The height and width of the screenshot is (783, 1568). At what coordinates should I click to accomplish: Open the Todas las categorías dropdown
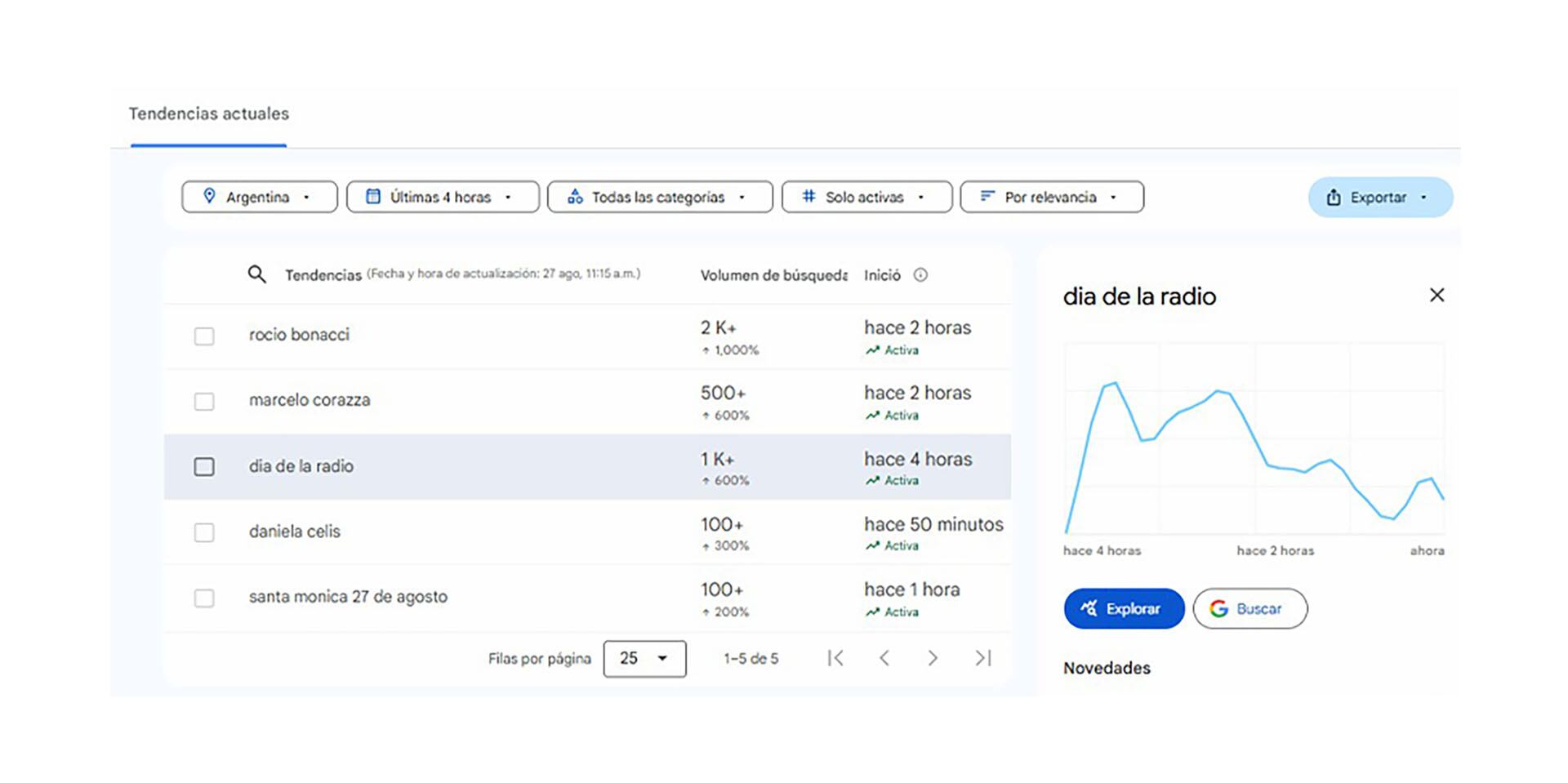point(659,197)
